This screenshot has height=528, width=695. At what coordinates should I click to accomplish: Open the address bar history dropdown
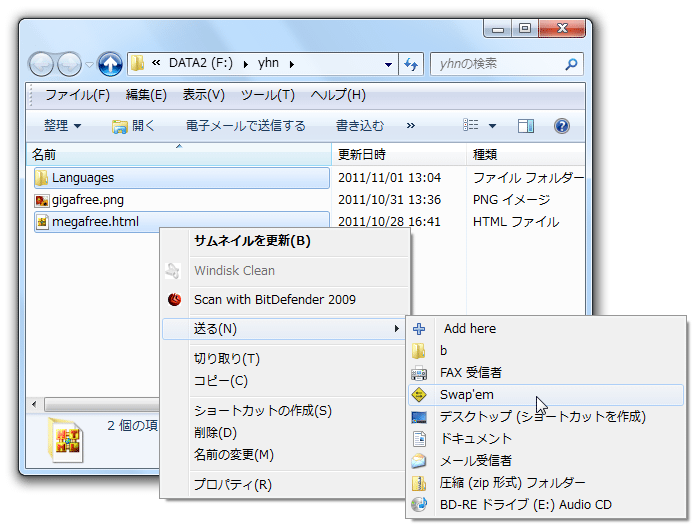pyautogui.click(x=388, y=65)
